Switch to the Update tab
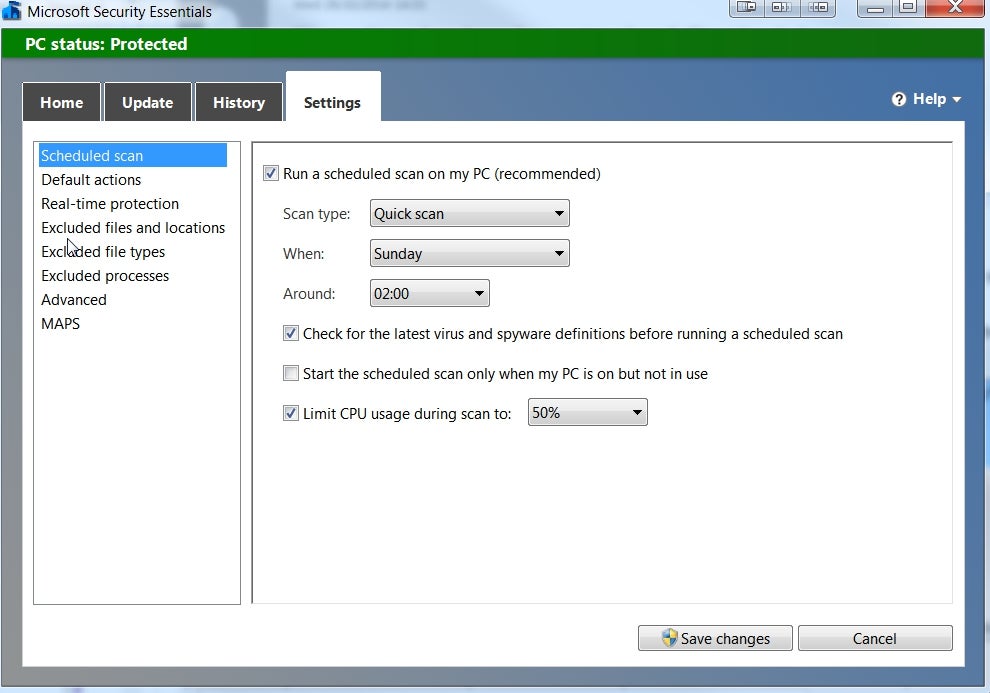 (x=147, y=102)
